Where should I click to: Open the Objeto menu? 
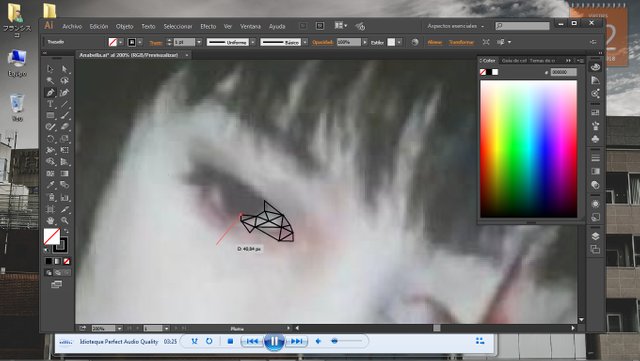coord(124,26)
